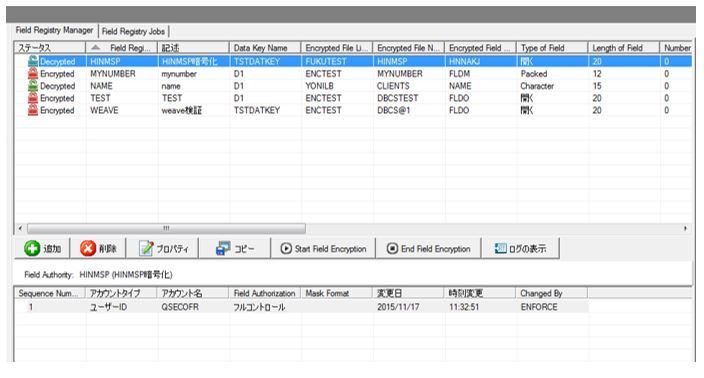Image resolution: width=704 pixels, height=378 pixels.
Task: Click the Mask Format column header
Action: [337, 293]
